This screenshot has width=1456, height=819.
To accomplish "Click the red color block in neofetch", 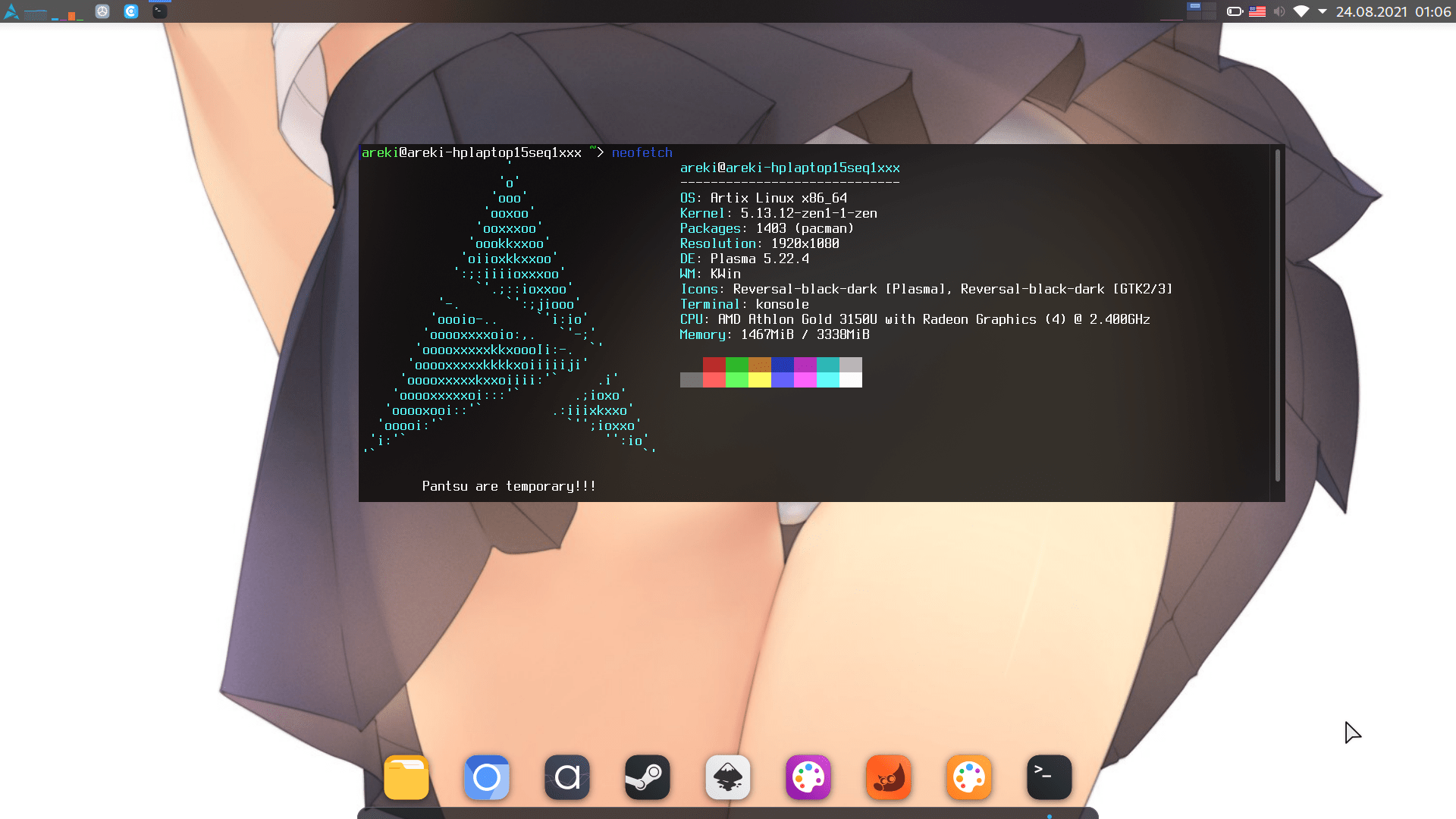I will coord(714,365).
